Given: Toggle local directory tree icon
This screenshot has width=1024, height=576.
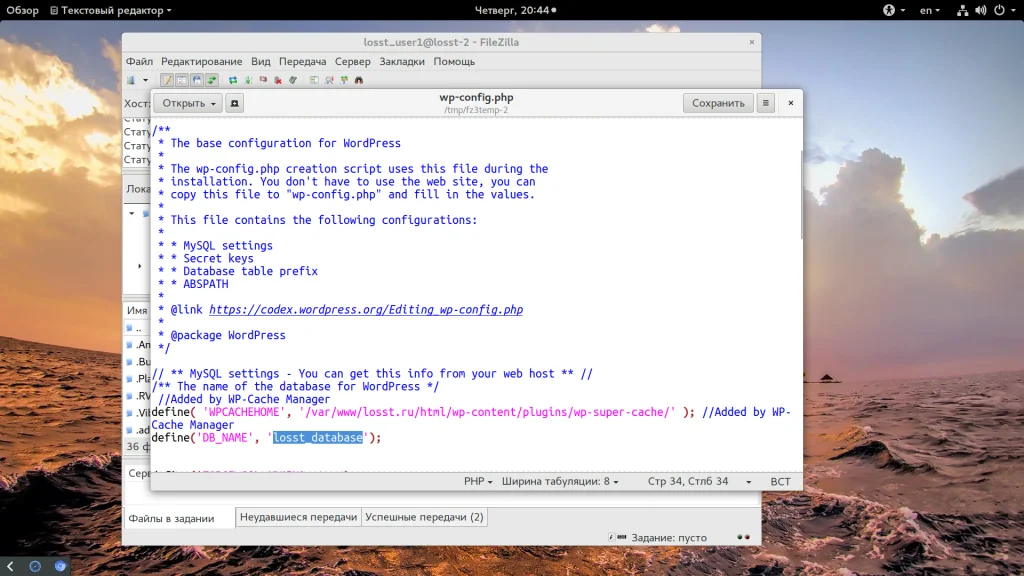Looking at the screenshot, I should point(182,80).
